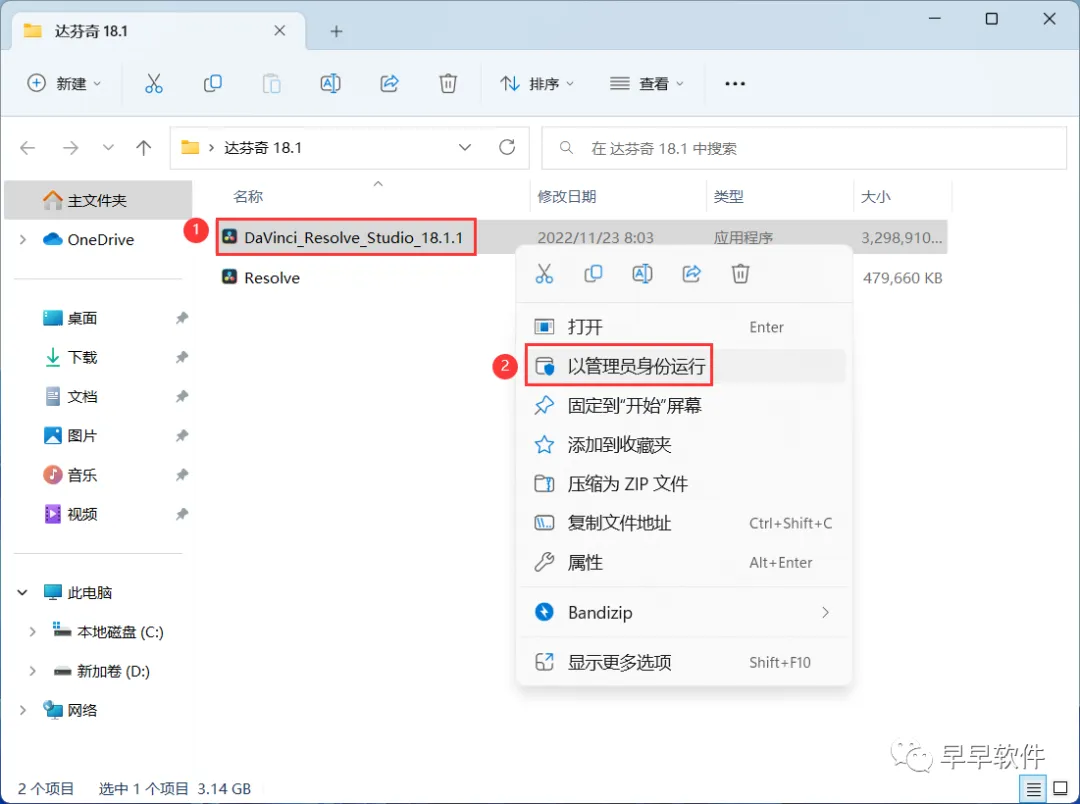
Task: Switch to details view in the status bar
Action: tap(1033, 788)
